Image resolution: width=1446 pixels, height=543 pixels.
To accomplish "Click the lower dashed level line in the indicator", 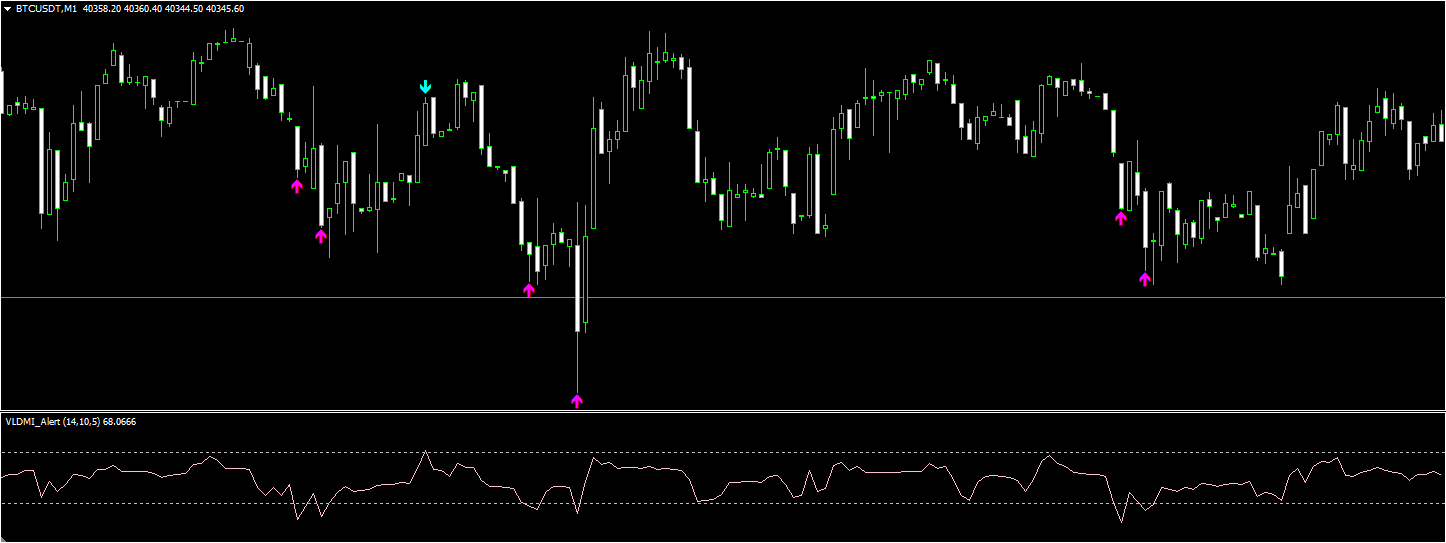I will click(x=722, y=503).
